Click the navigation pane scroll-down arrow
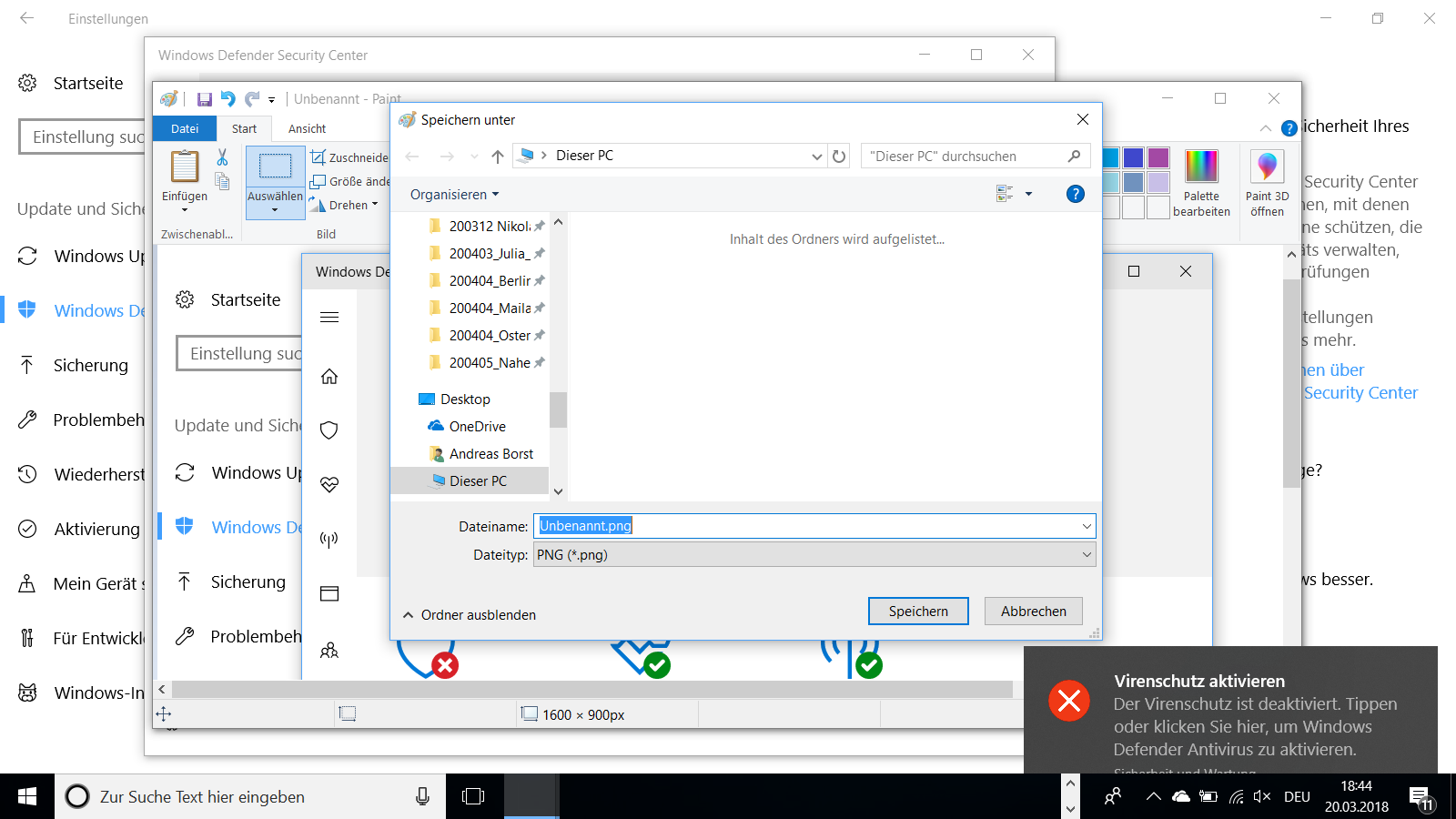1456x819 pixels. tap(559, 491)
